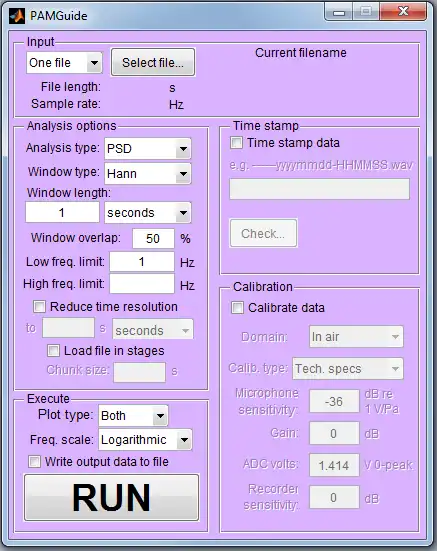The height and width of the screenshot is (551, 437).
Task: Enable Load file in stages checkbox
Action: 53,351
